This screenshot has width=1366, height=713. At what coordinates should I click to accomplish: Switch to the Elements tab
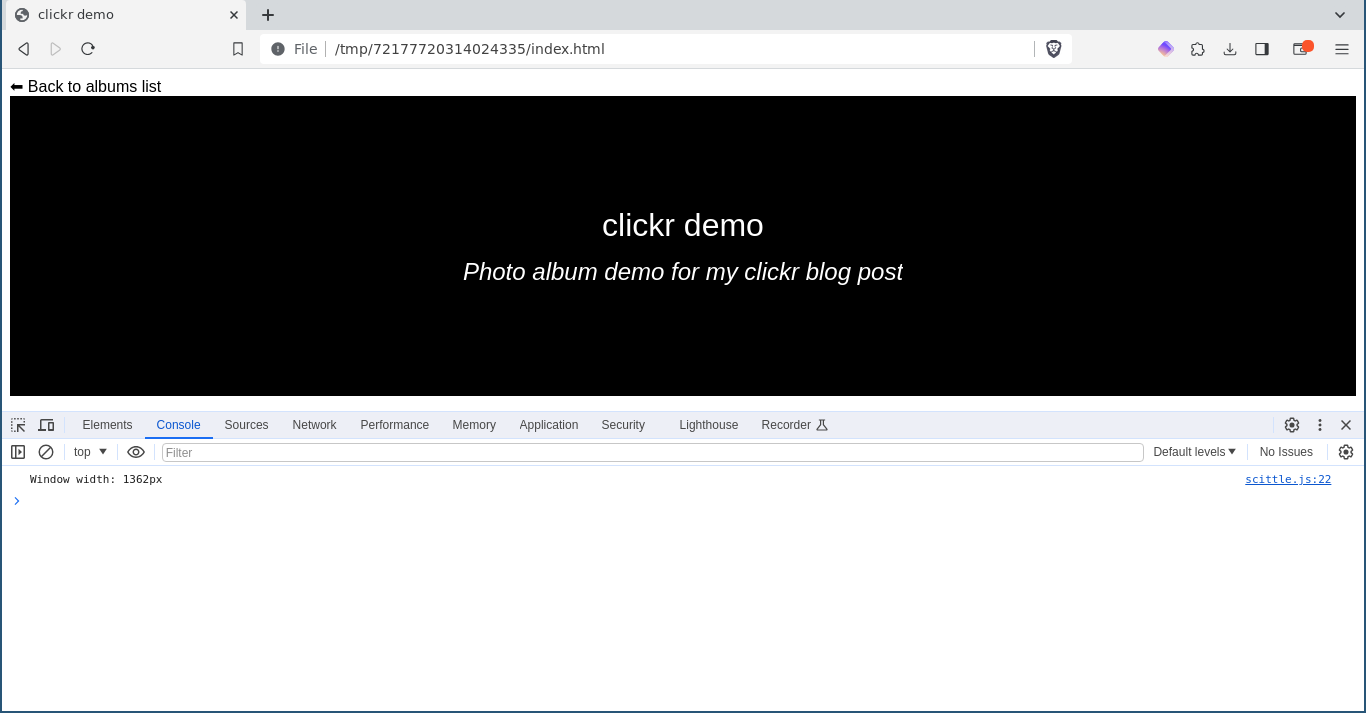point(107,425)
